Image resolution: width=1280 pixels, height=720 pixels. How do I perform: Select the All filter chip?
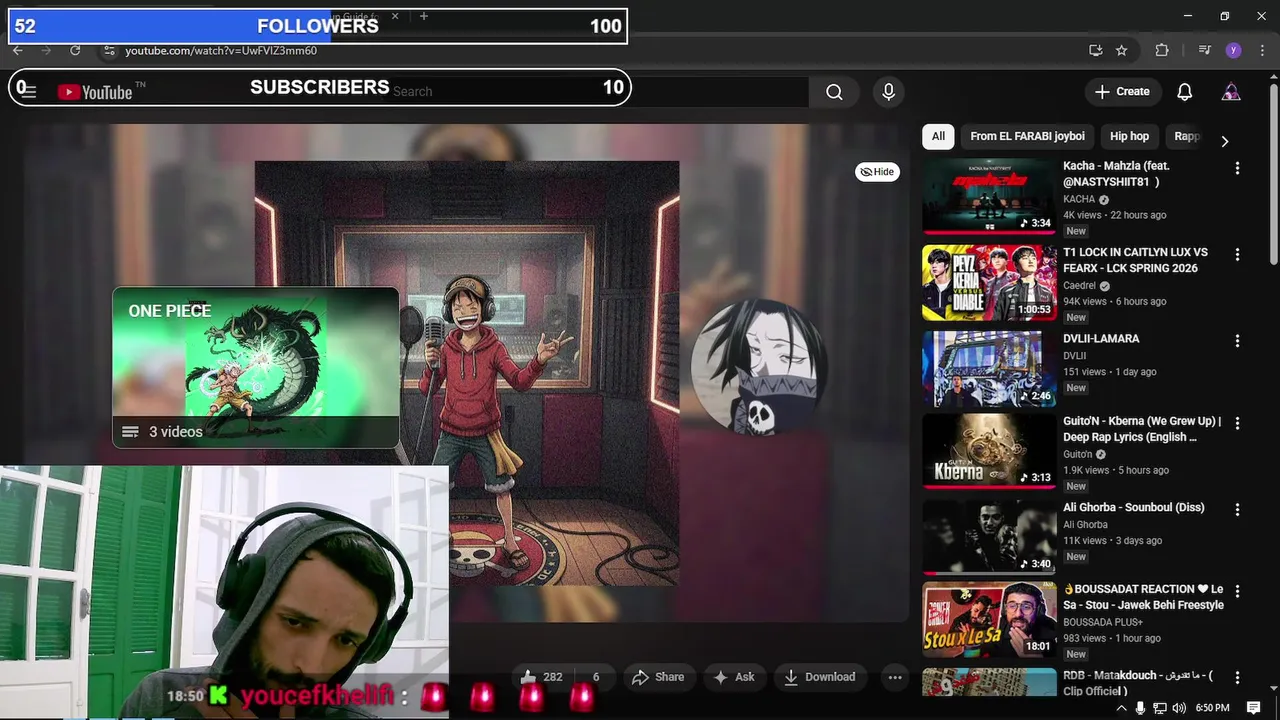(938, 136)
